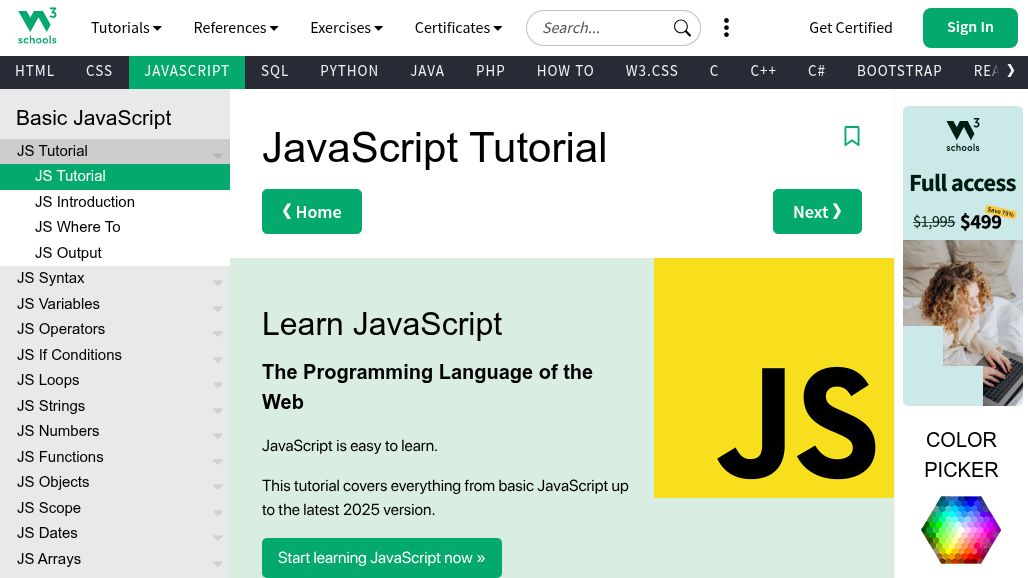
Task: Open the hexagonal color picker
Action: (x=960, y=529)
